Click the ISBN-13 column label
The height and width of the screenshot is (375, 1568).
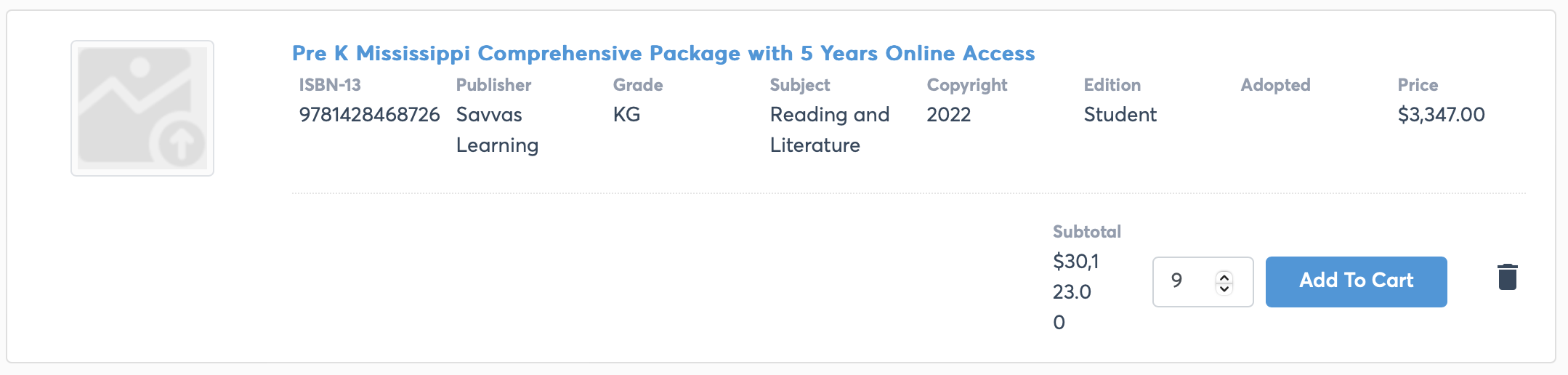(x=330, y=85)
